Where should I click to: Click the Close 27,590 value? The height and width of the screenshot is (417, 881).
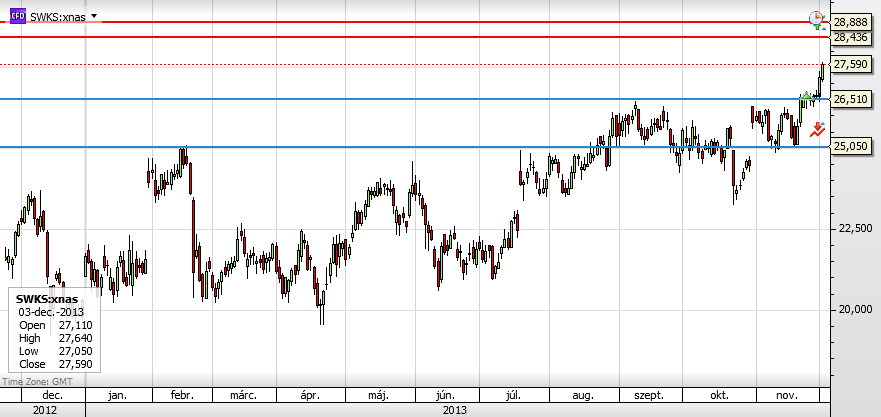pos(75,364)
